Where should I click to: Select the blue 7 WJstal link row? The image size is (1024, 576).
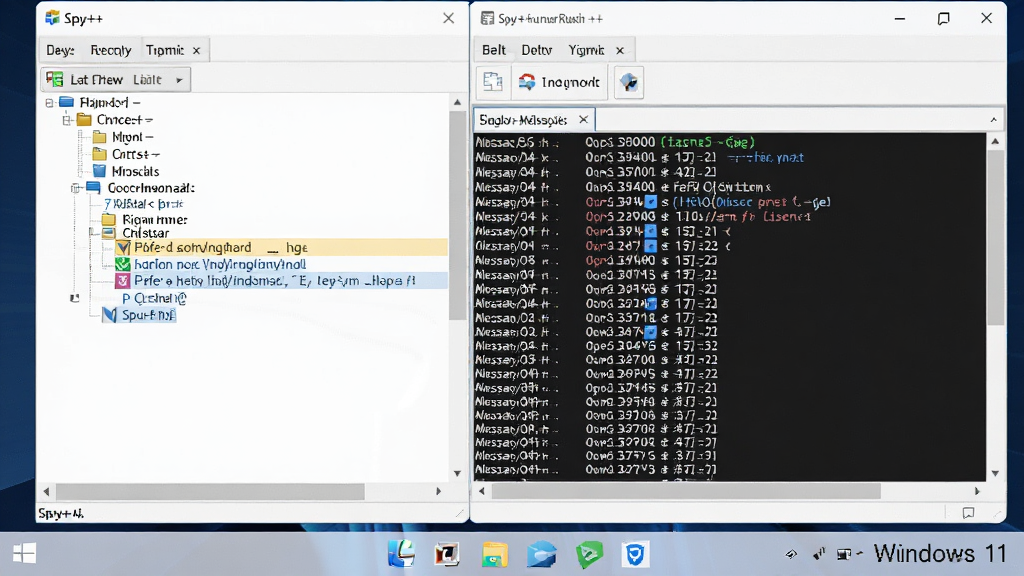[144, 204]
